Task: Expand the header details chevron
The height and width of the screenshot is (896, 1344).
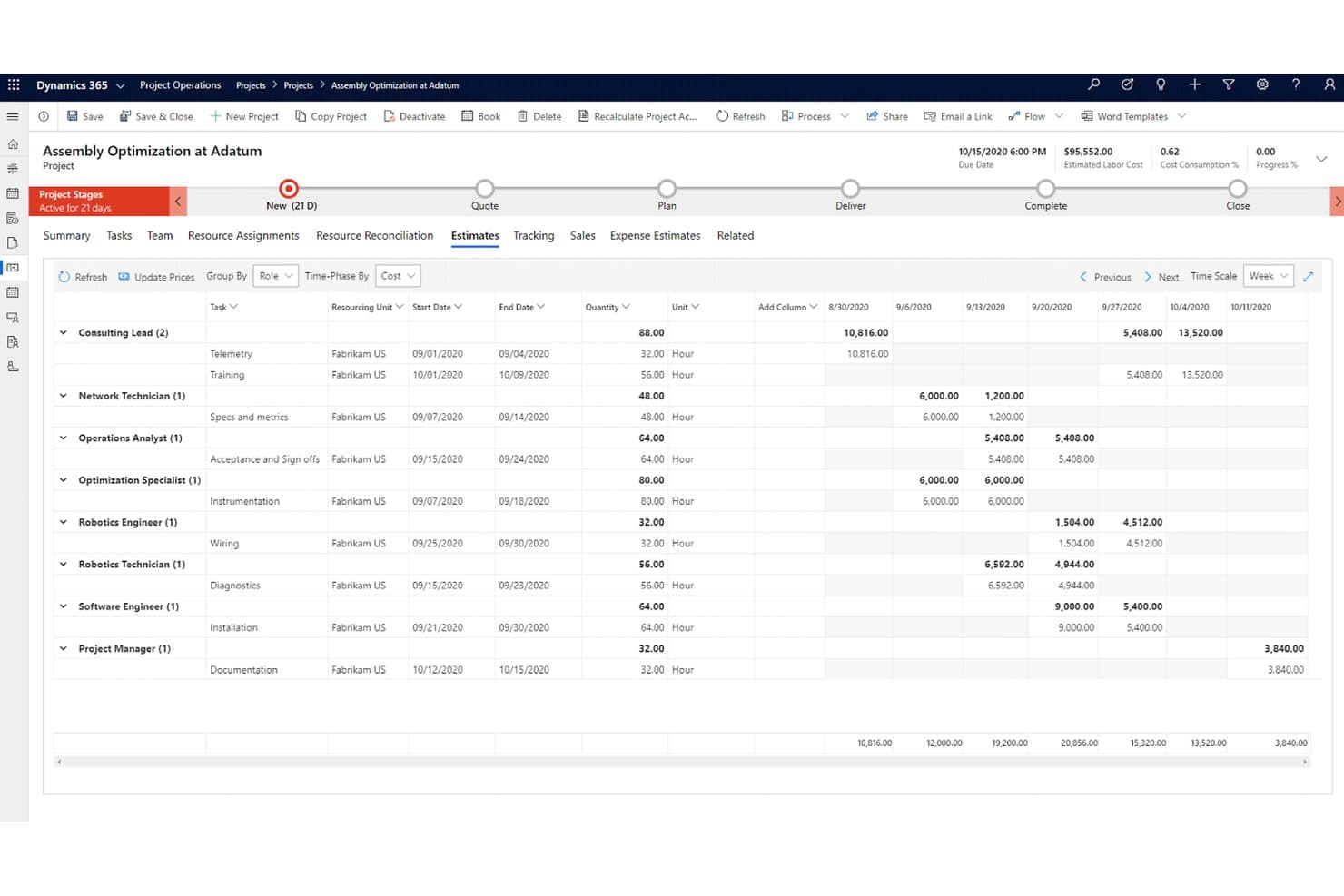Action: [x=1321, y=159]
